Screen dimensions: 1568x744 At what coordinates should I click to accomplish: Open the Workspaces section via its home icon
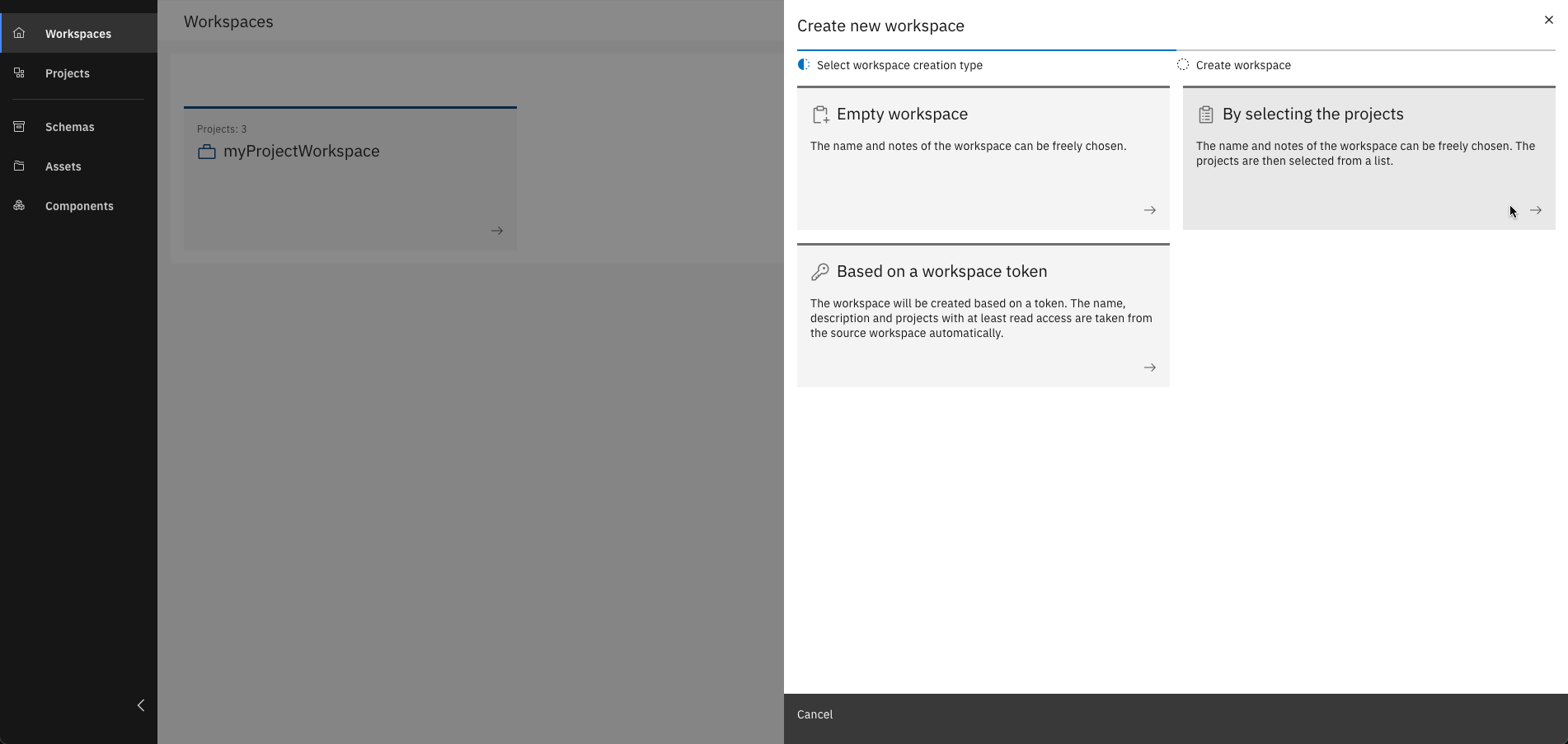point(18,33)
